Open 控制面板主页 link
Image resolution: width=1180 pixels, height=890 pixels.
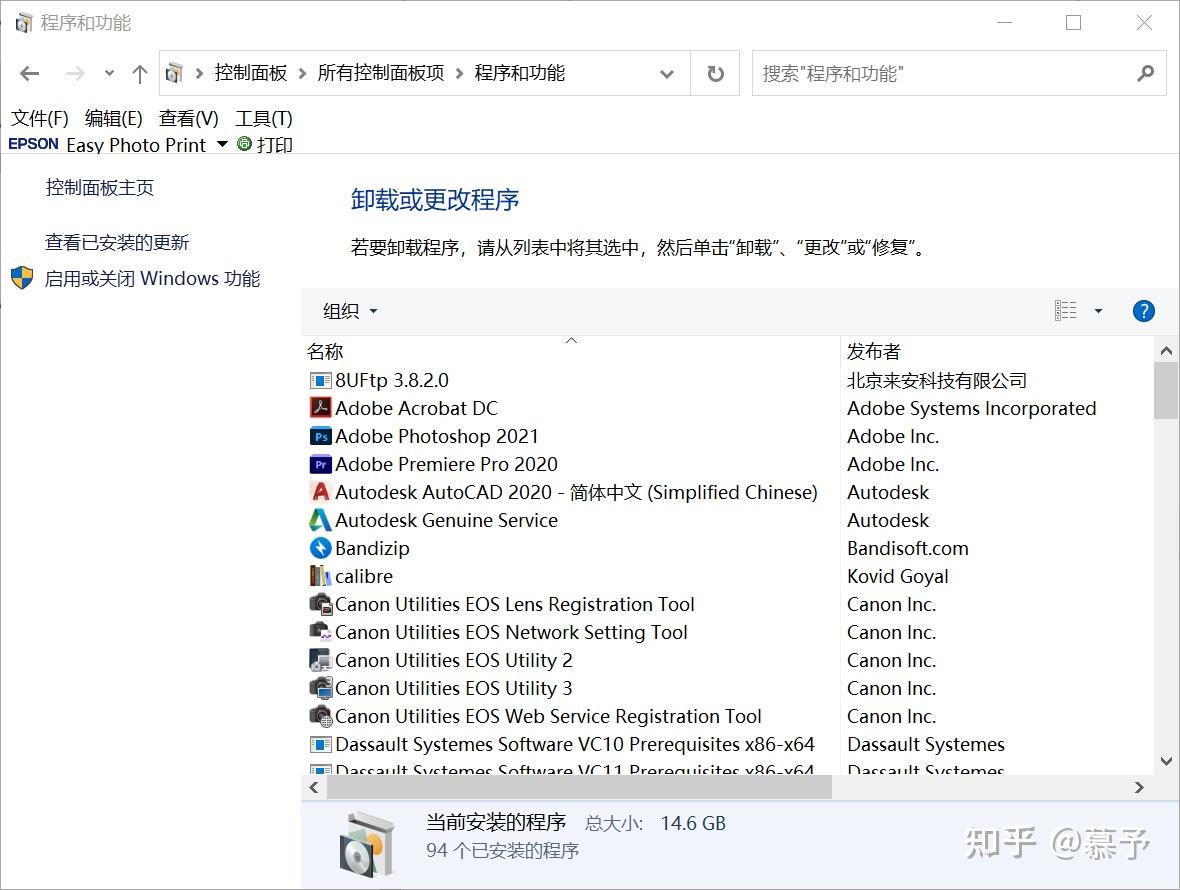click(99, 187)
